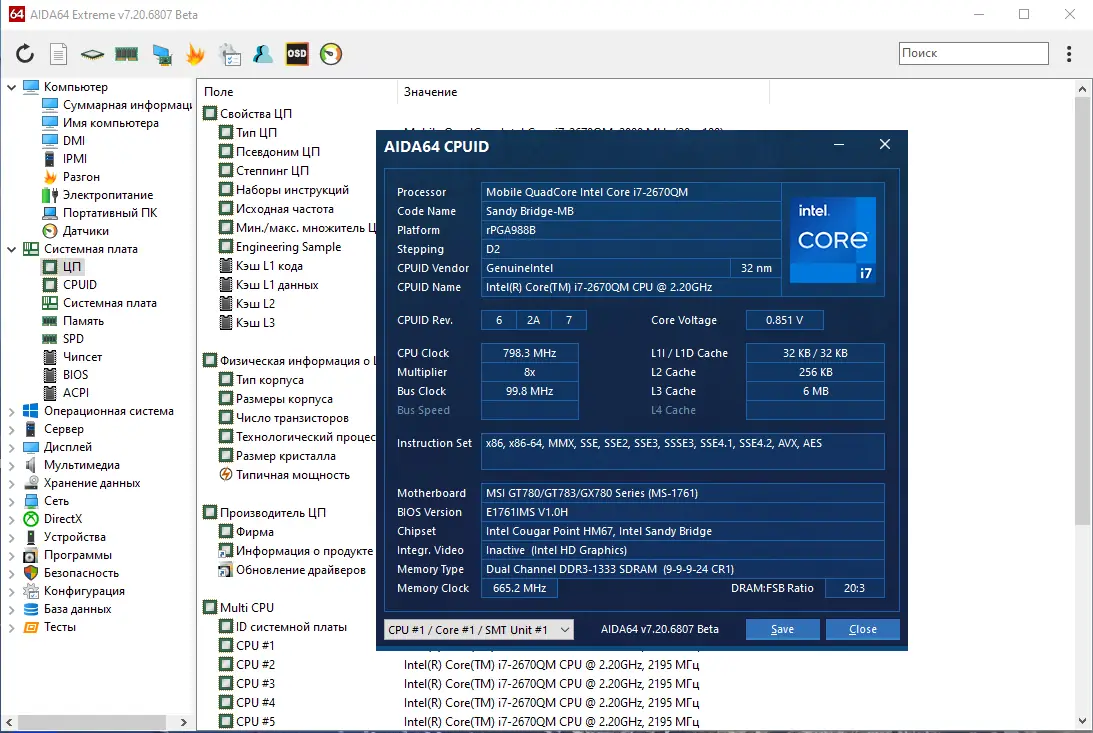Open the CPU core selector dropdown

[479, 629]
